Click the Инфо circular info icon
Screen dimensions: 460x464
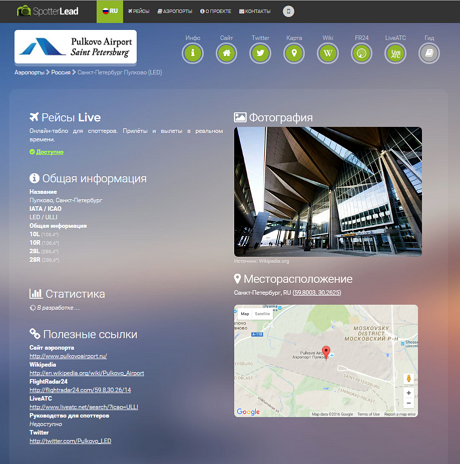tap(193, 53)
